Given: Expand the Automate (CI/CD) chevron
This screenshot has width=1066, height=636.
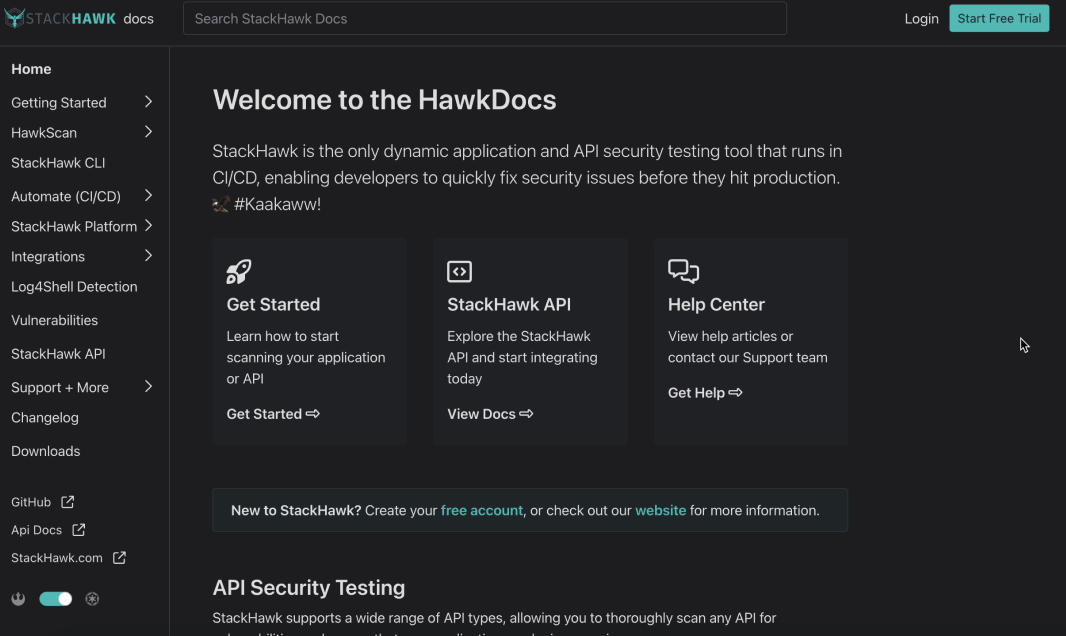Looking at the screenshot, I should (148, 196).
